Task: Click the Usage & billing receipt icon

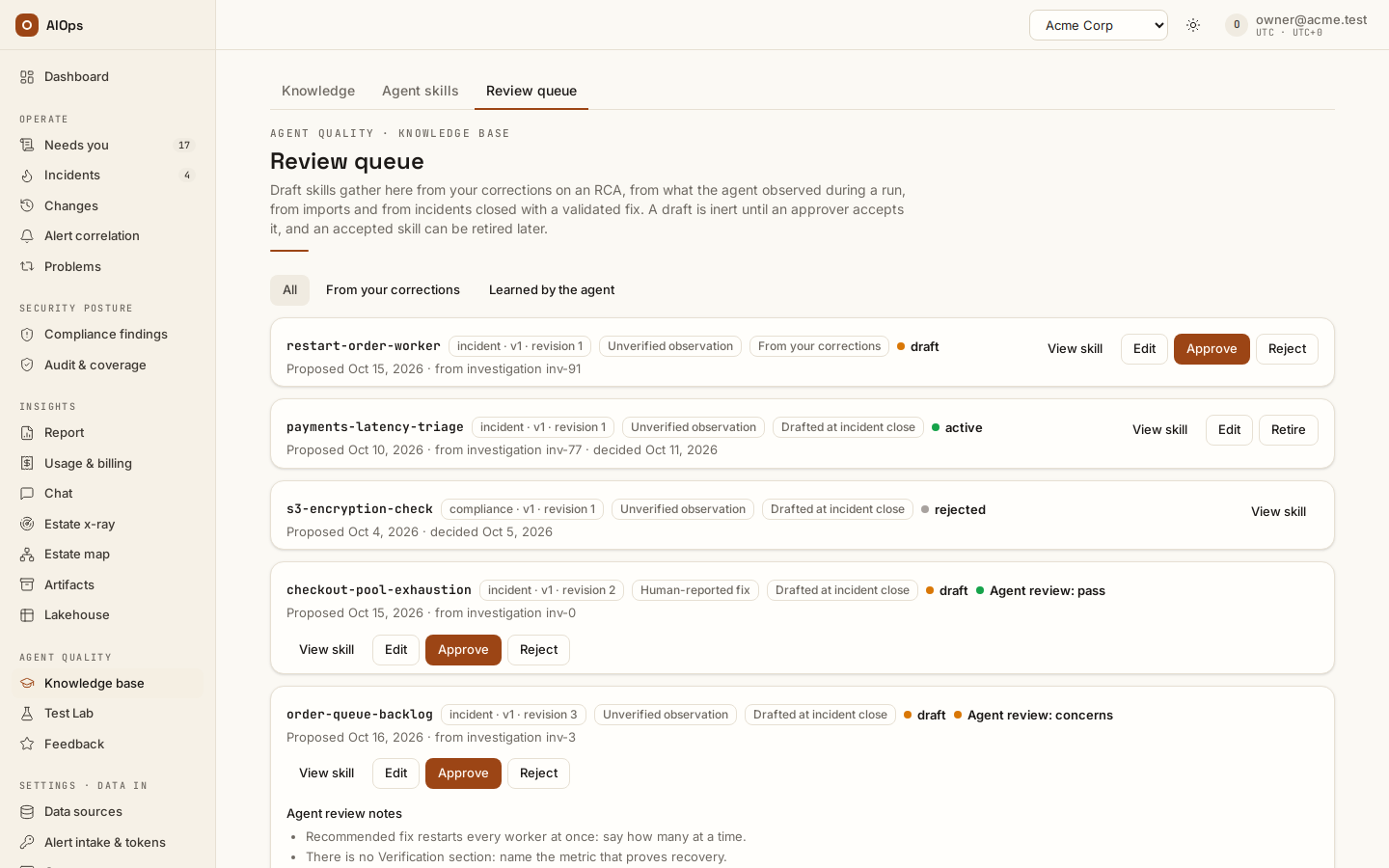Action: pos(27,463)
